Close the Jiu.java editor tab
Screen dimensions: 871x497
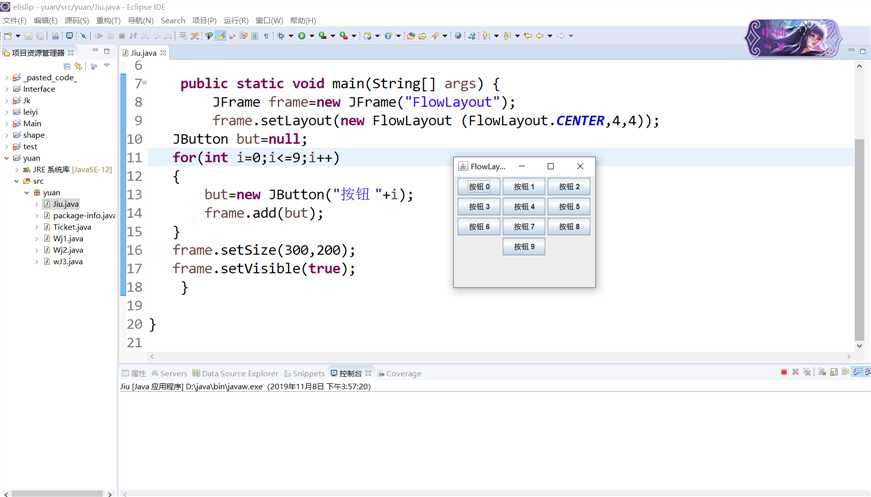(163, 53)
